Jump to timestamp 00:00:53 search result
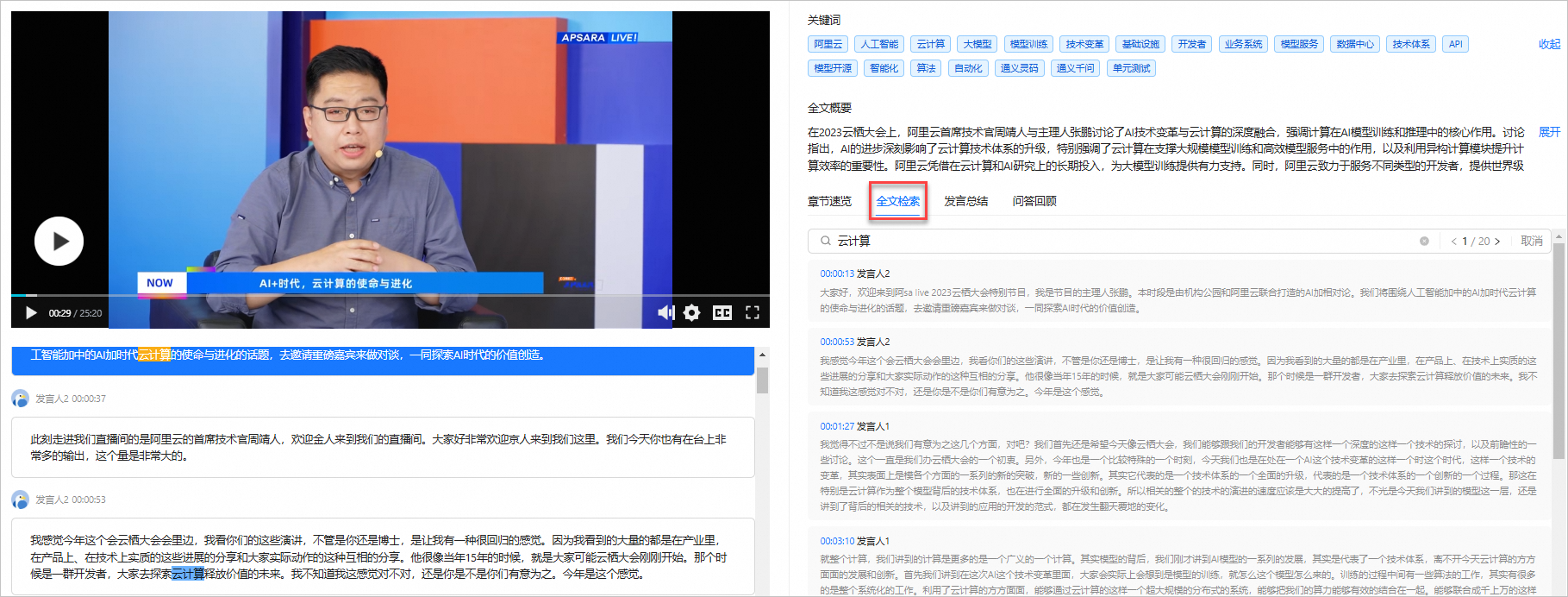This screenshot has height=597, width=1568. pyautogui.click(x=837, y=342)
